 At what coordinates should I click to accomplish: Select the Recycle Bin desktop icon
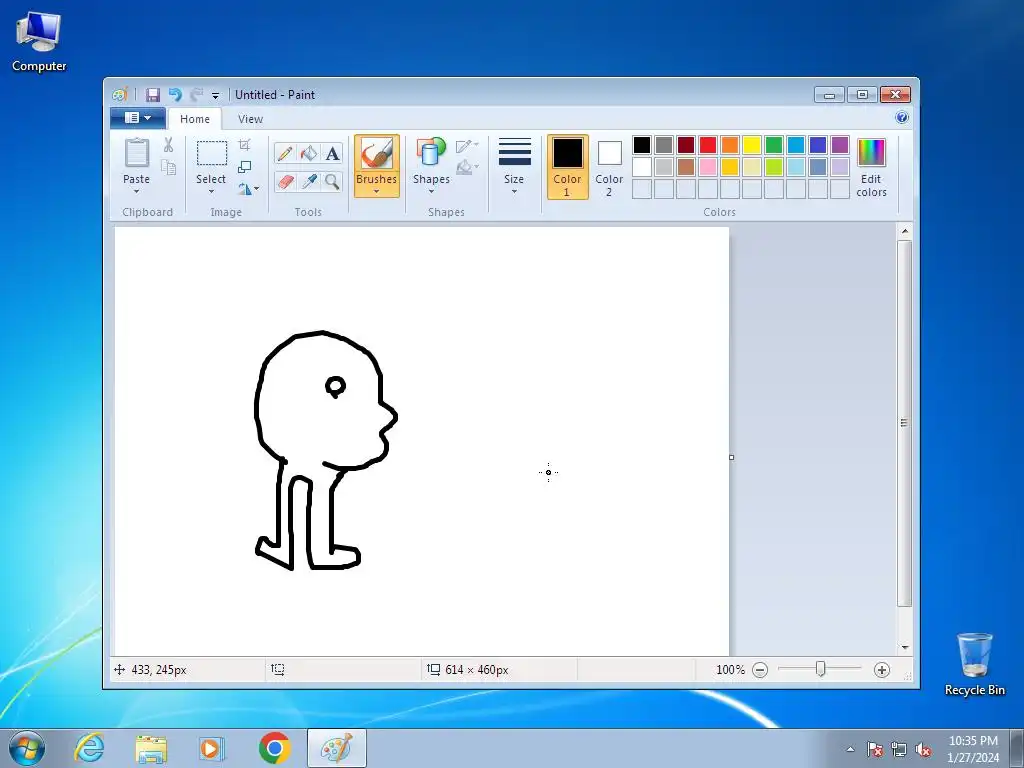click(974, 664)
